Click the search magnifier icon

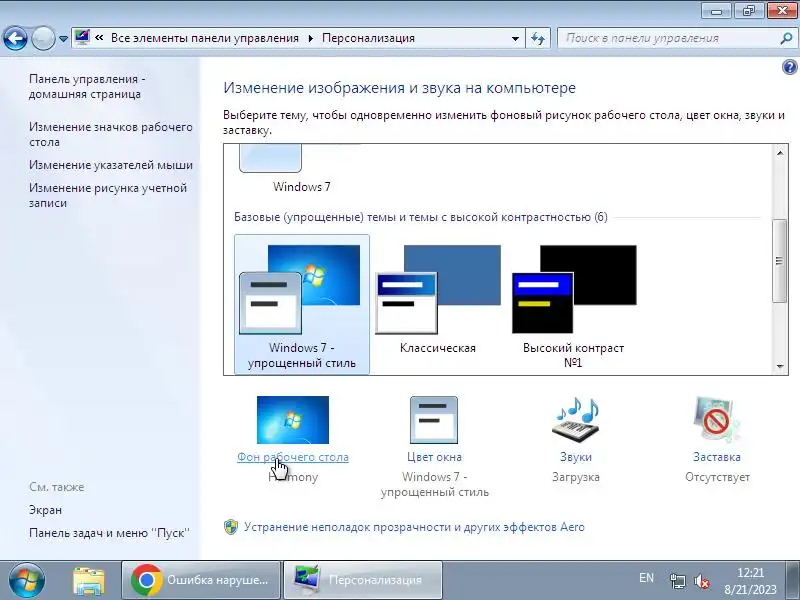[786, 38]
